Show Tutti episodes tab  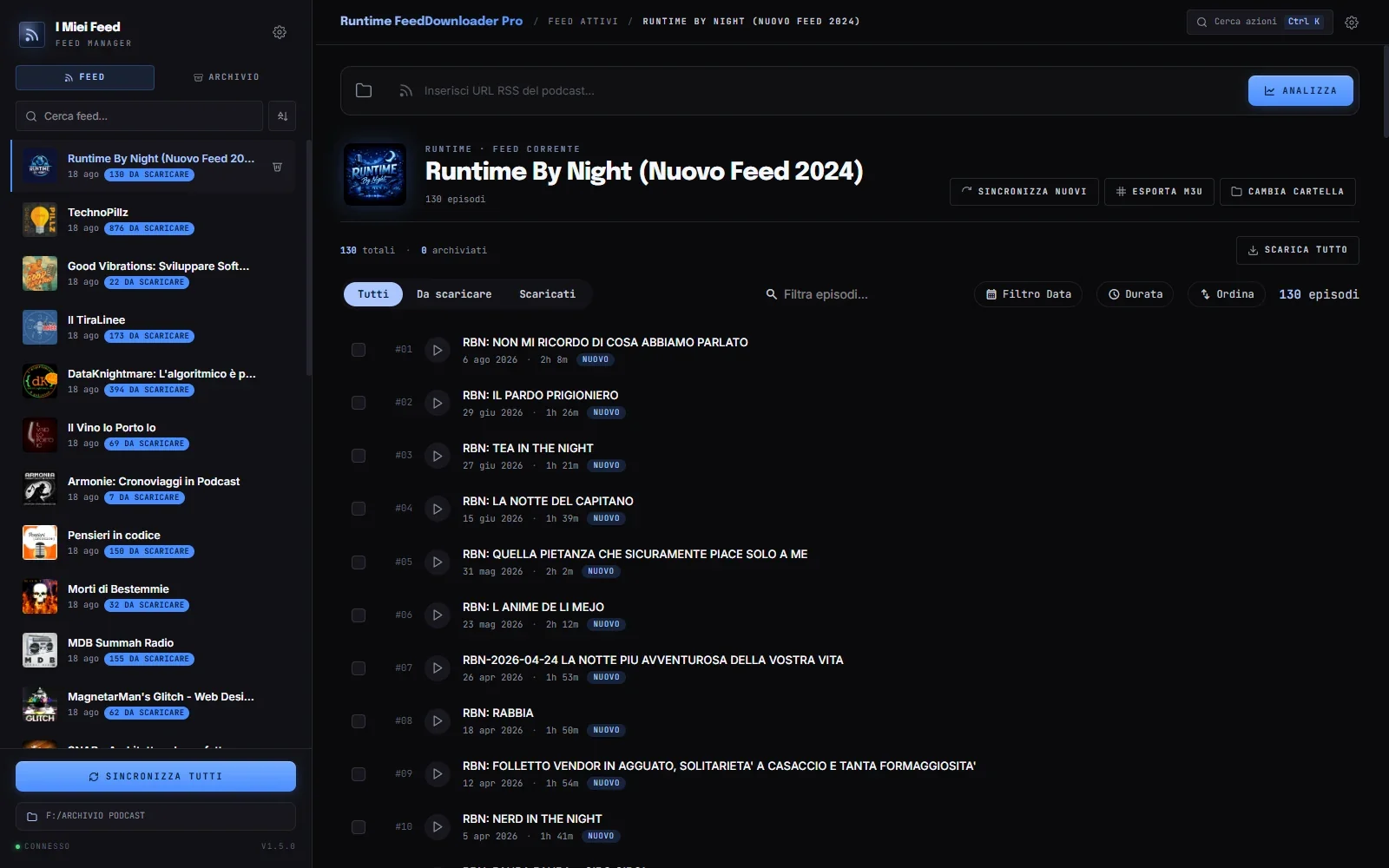[373, 294]
